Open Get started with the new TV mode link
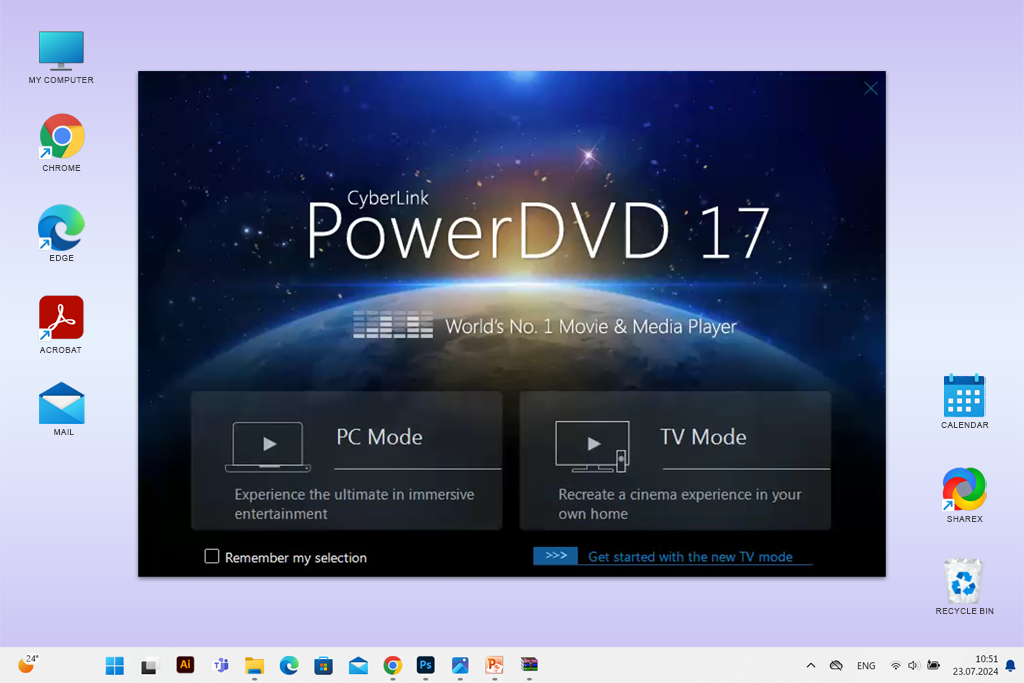This screenshot has height=683, width=1024. [x=690, y=557]
